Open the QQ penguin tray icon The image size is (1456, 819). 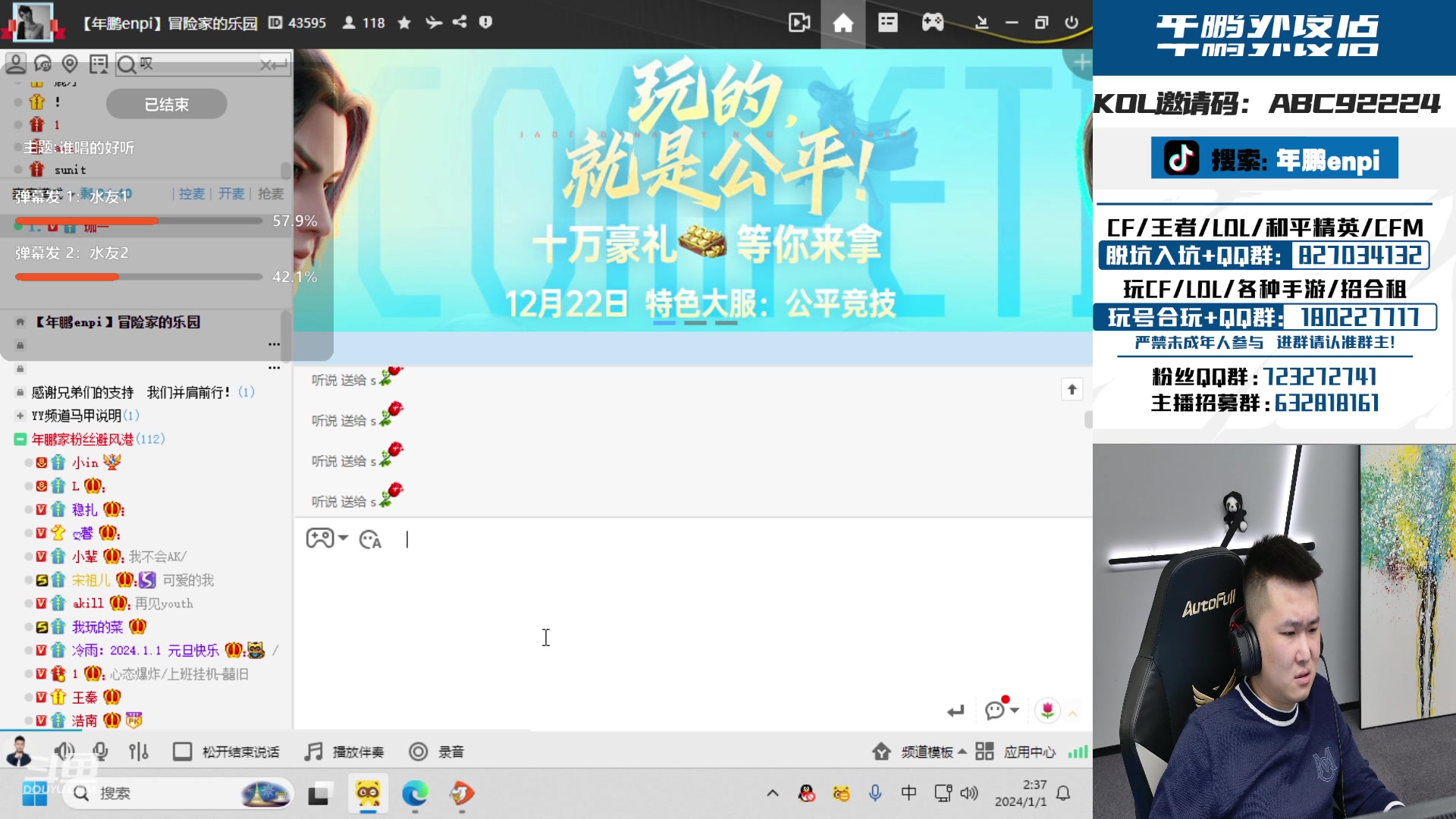807,793
